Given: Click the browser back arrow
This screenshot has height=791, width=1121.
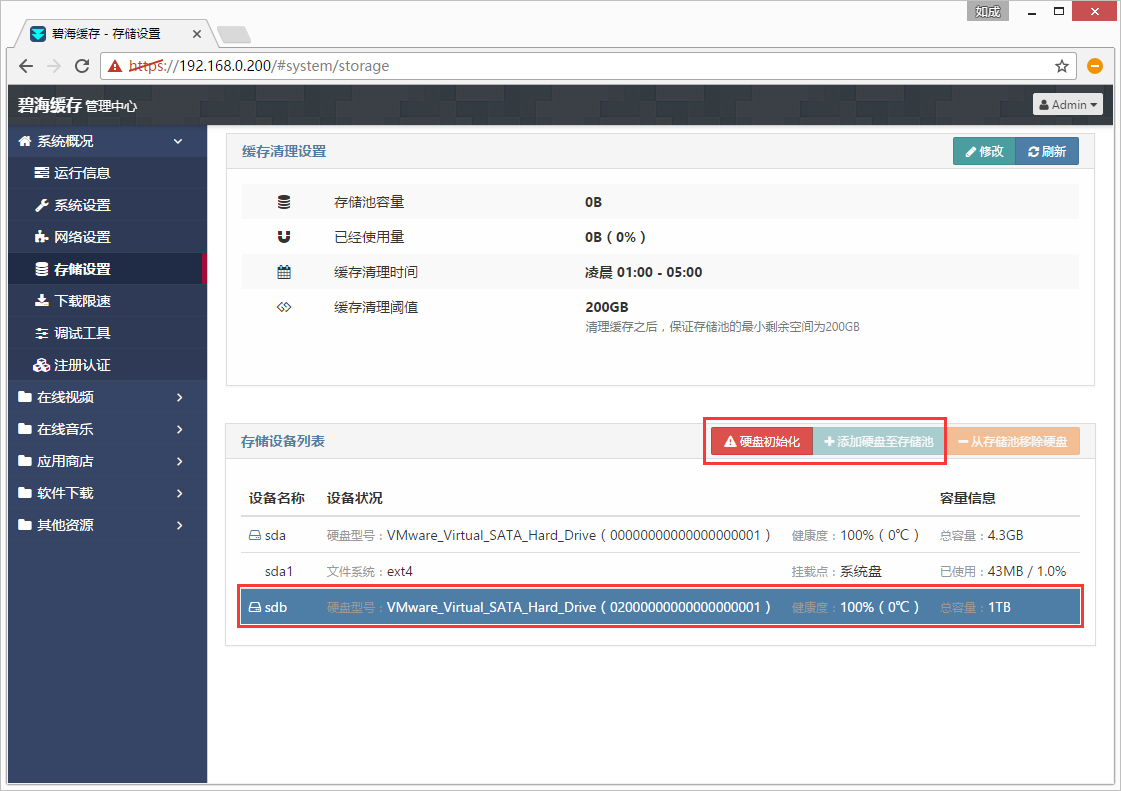Looking at the screenshot, I should (26, 66).
